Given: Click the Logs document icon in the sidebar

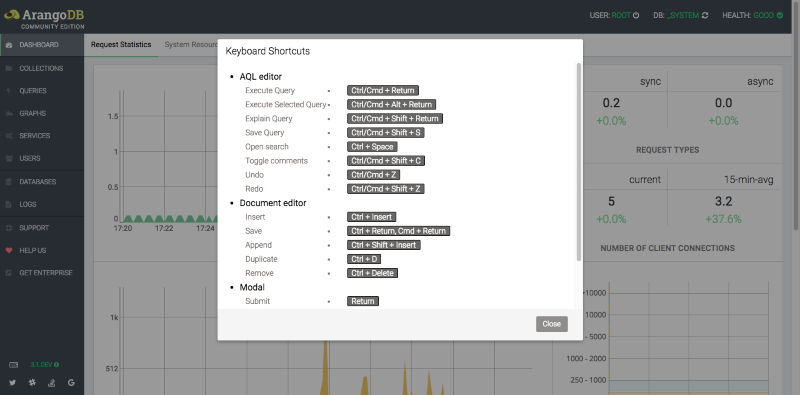Looking at the screenshot, I should point(9,204).
